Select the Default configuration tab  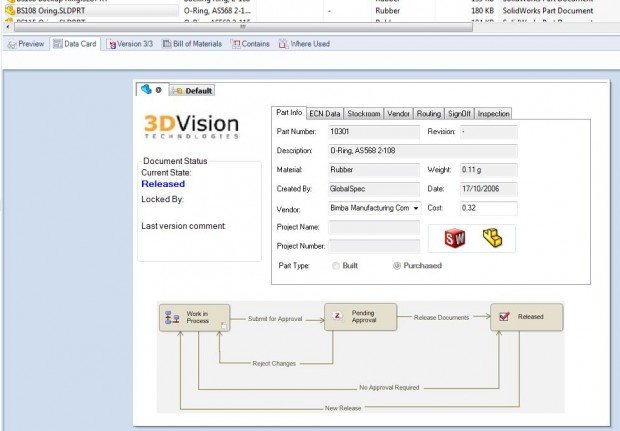click(x=192, y=91)
